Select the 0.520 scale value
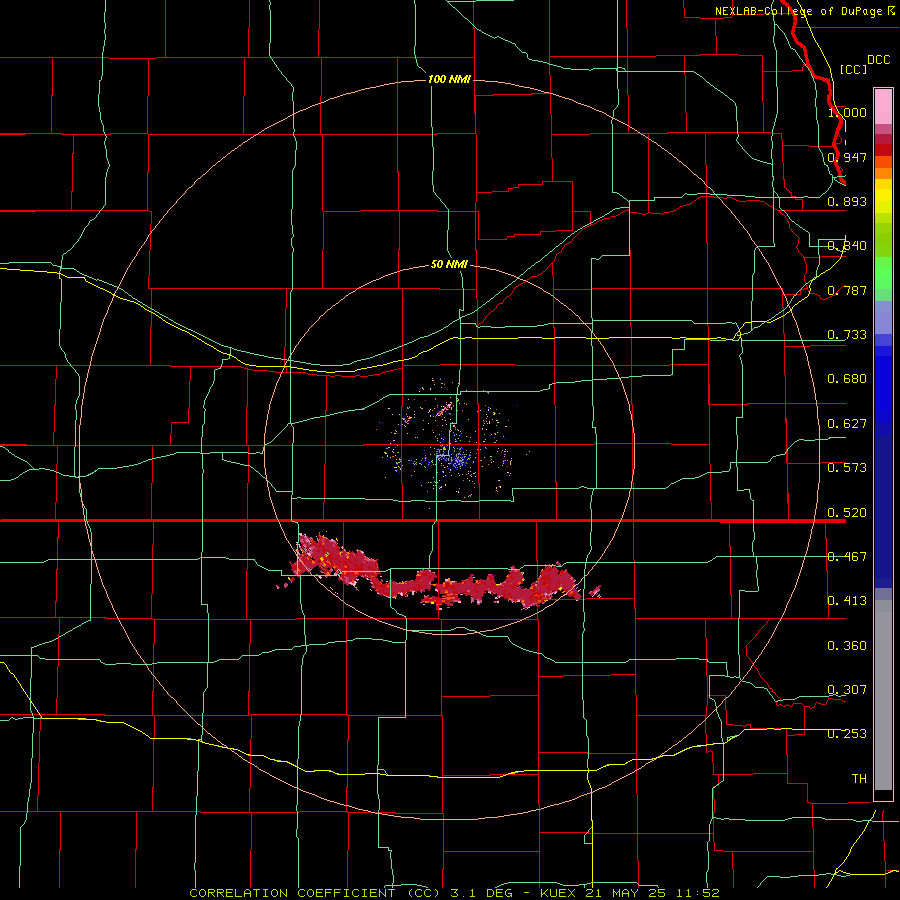This screenshot has width=900, height=900. coord(847,513)
